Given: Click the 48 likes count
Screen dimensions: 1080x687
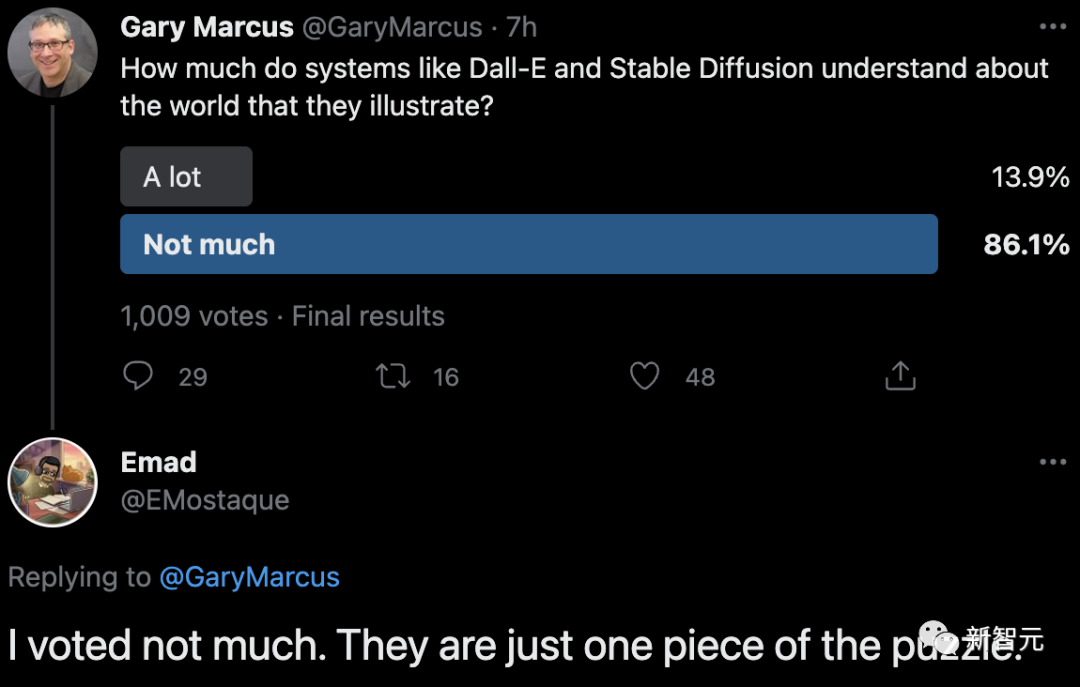Looking at the screenshot, I should coord(700,377).
